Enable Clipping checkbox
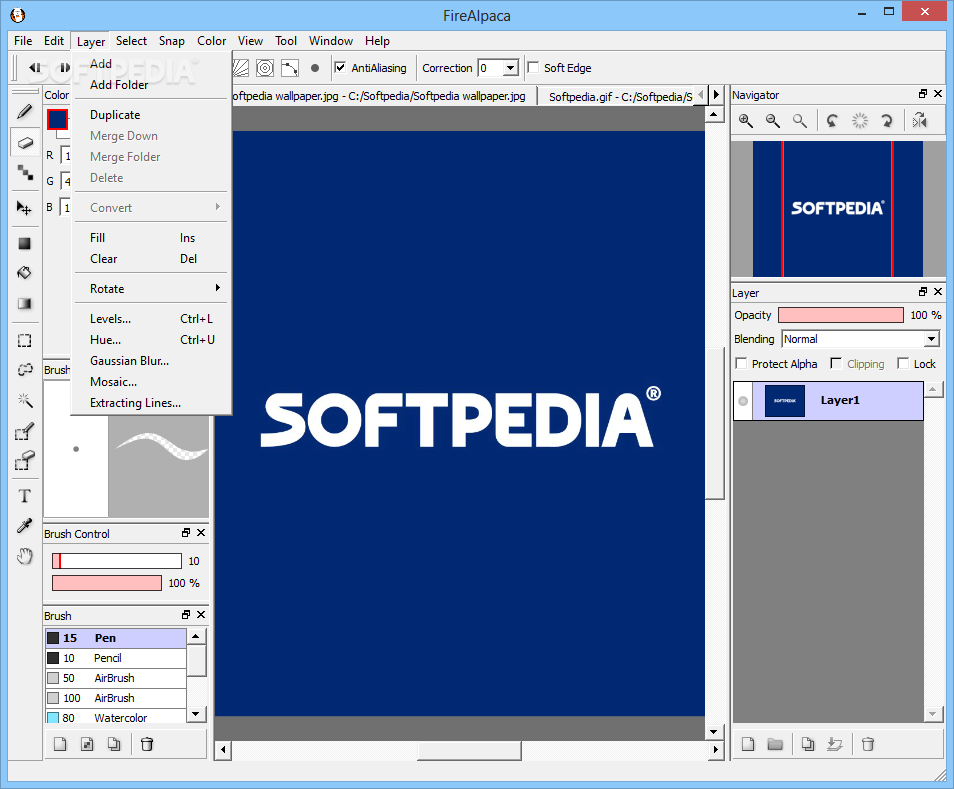This screenshot has height=789, width=954. 836,364
